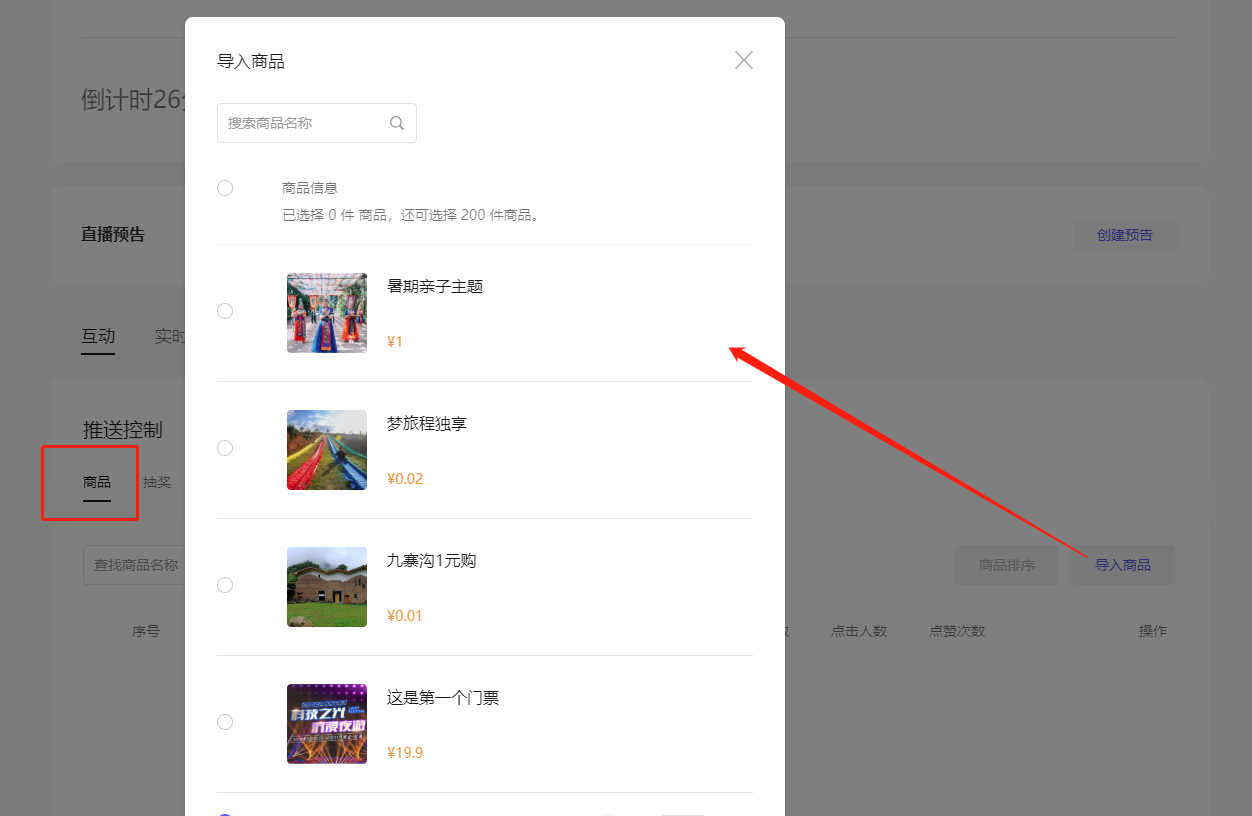This screenshot has width=1252, height=816.
Task: Click the 导入商品 dialog title
Action: pos(251,62)
